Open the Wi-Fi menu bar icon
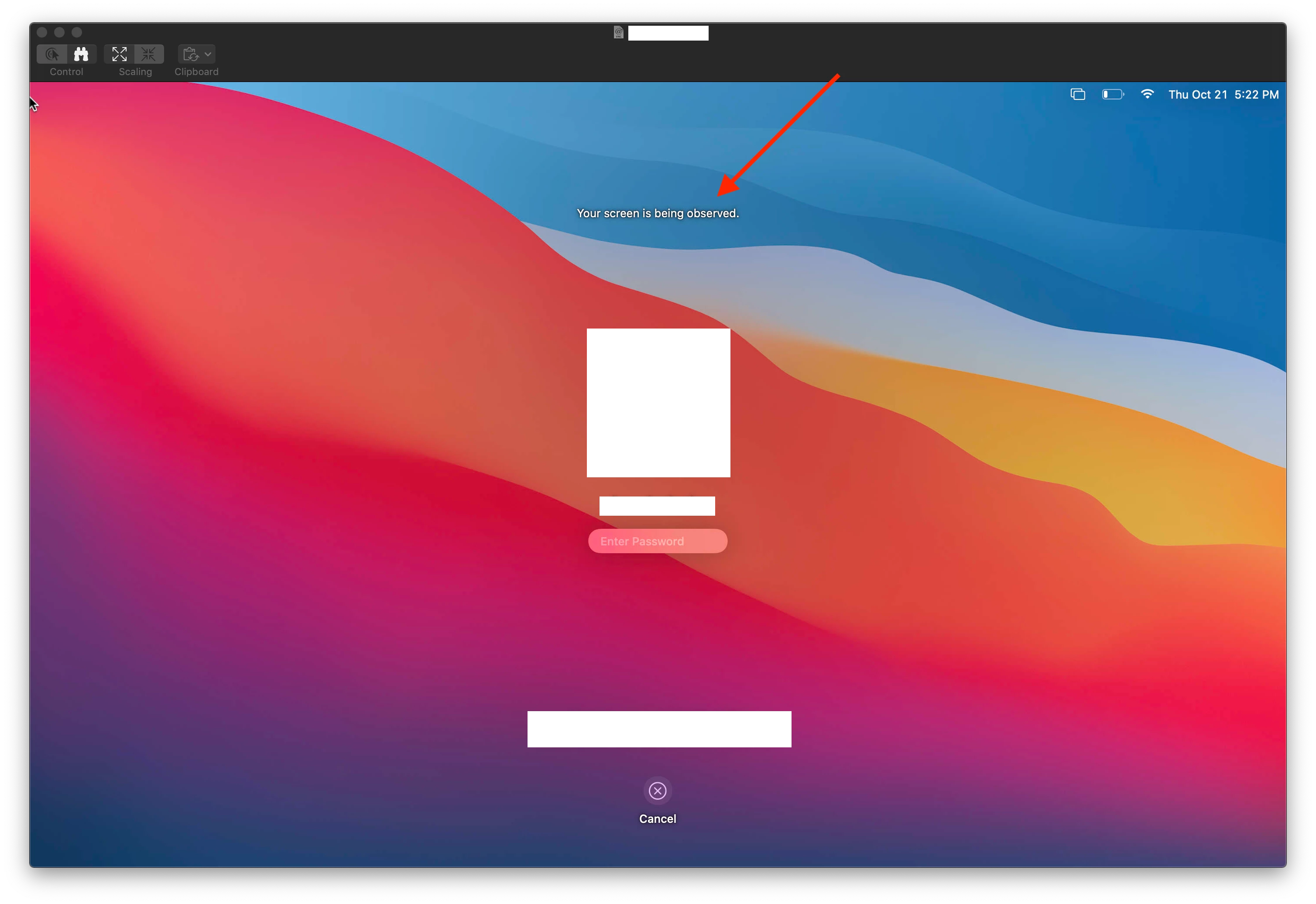The height and width of the screenshot is (904, 1316). point(1147,94)
